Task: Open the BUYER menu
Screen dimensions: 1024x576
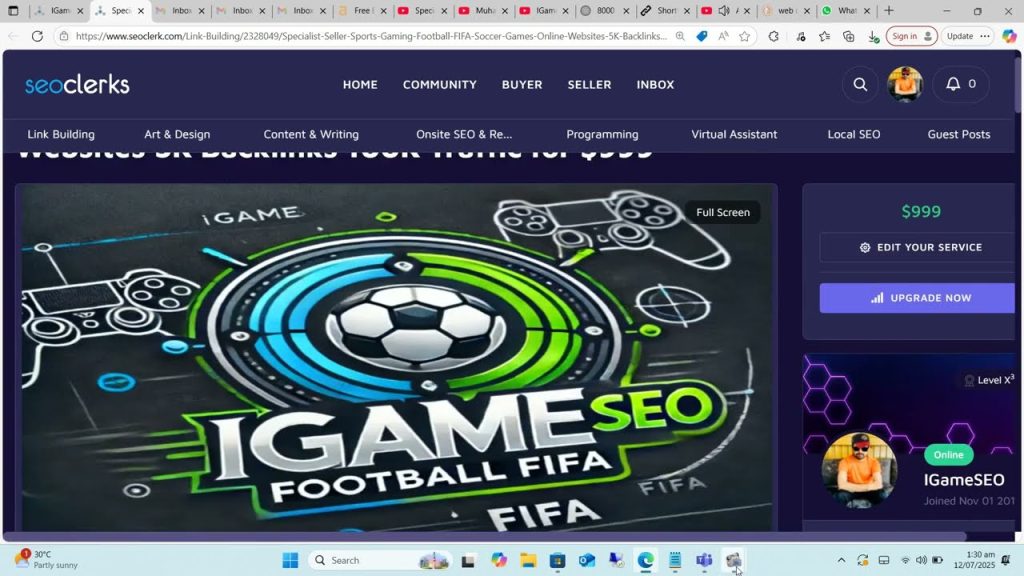Action: (522, 84)
